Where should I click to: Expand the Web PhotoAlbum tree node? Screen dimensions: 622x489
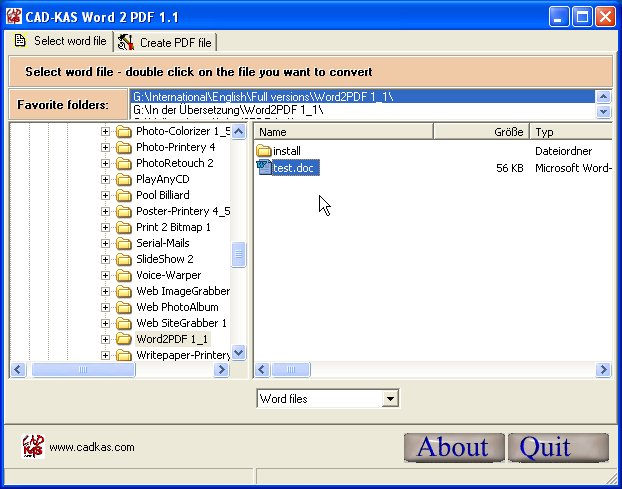(x=106, y=307)
